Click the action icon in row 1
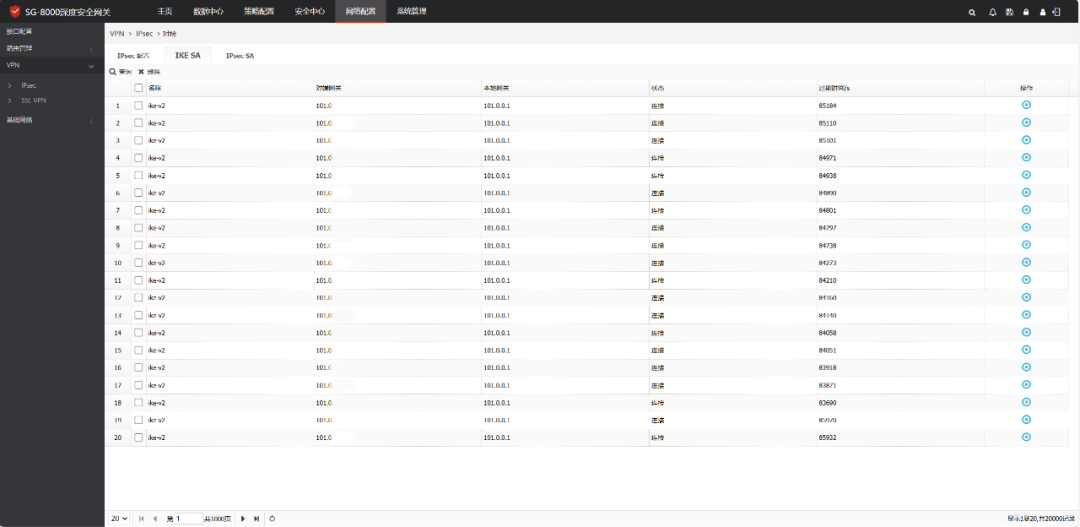 pyautogui.click(x=1026, y=105)
